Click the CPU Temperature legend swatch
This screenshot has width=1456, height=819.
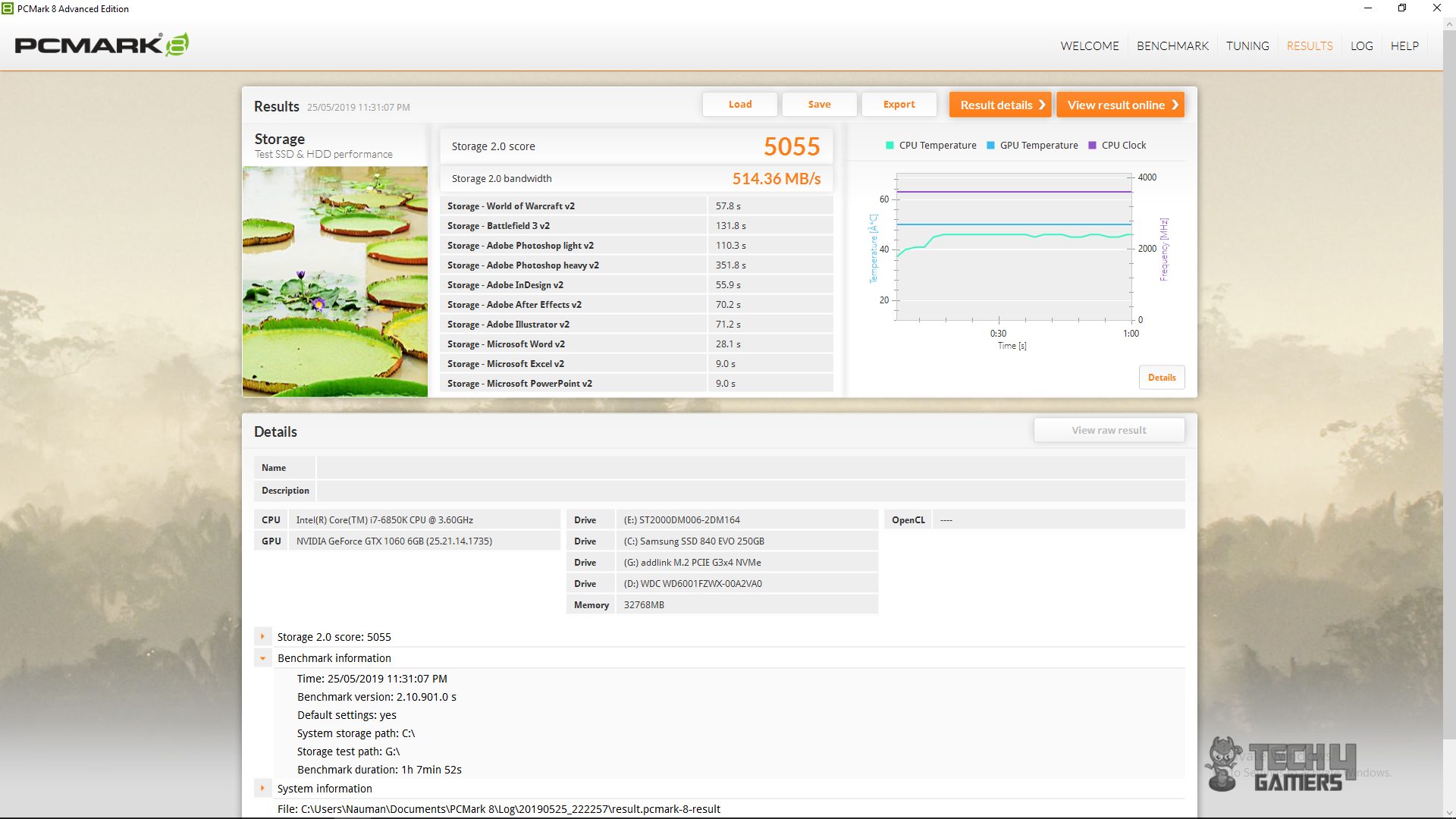coord(890,146)
